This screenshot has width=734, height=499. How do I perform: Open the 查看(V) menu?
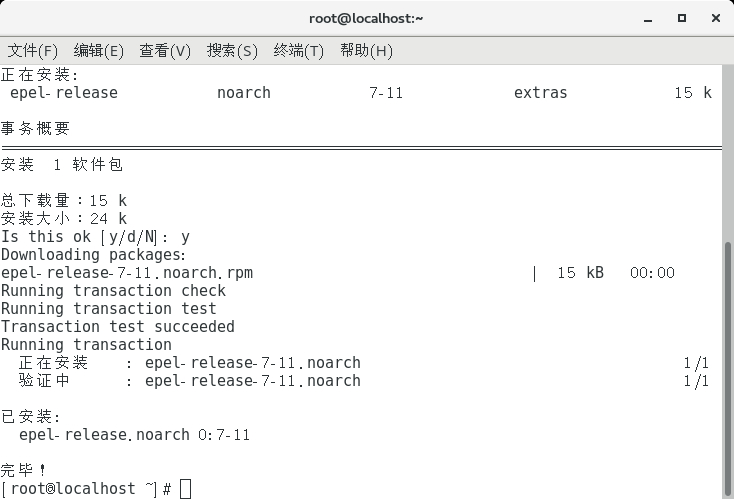coord(165,51)
